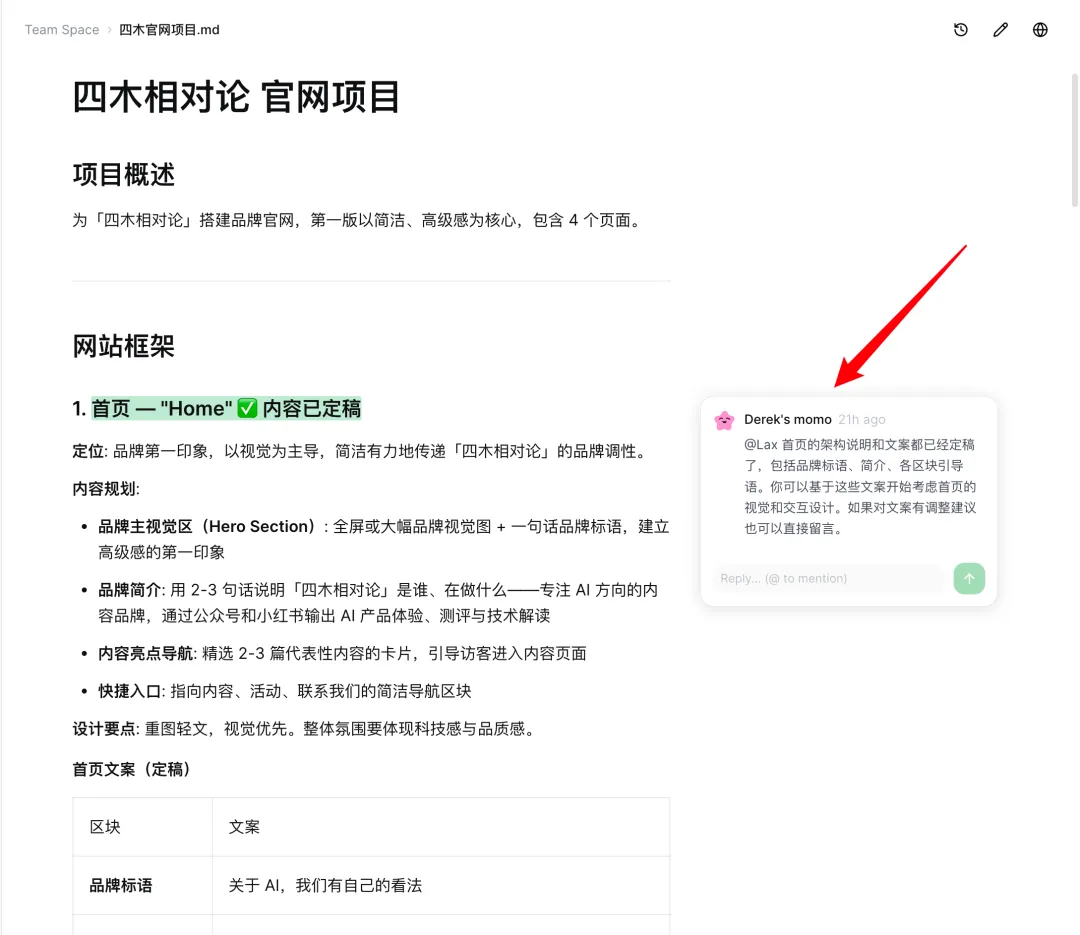Click the document title 四木相对论 官网项目
Screen dimensions: 1080x935
(x=235, y=97)
